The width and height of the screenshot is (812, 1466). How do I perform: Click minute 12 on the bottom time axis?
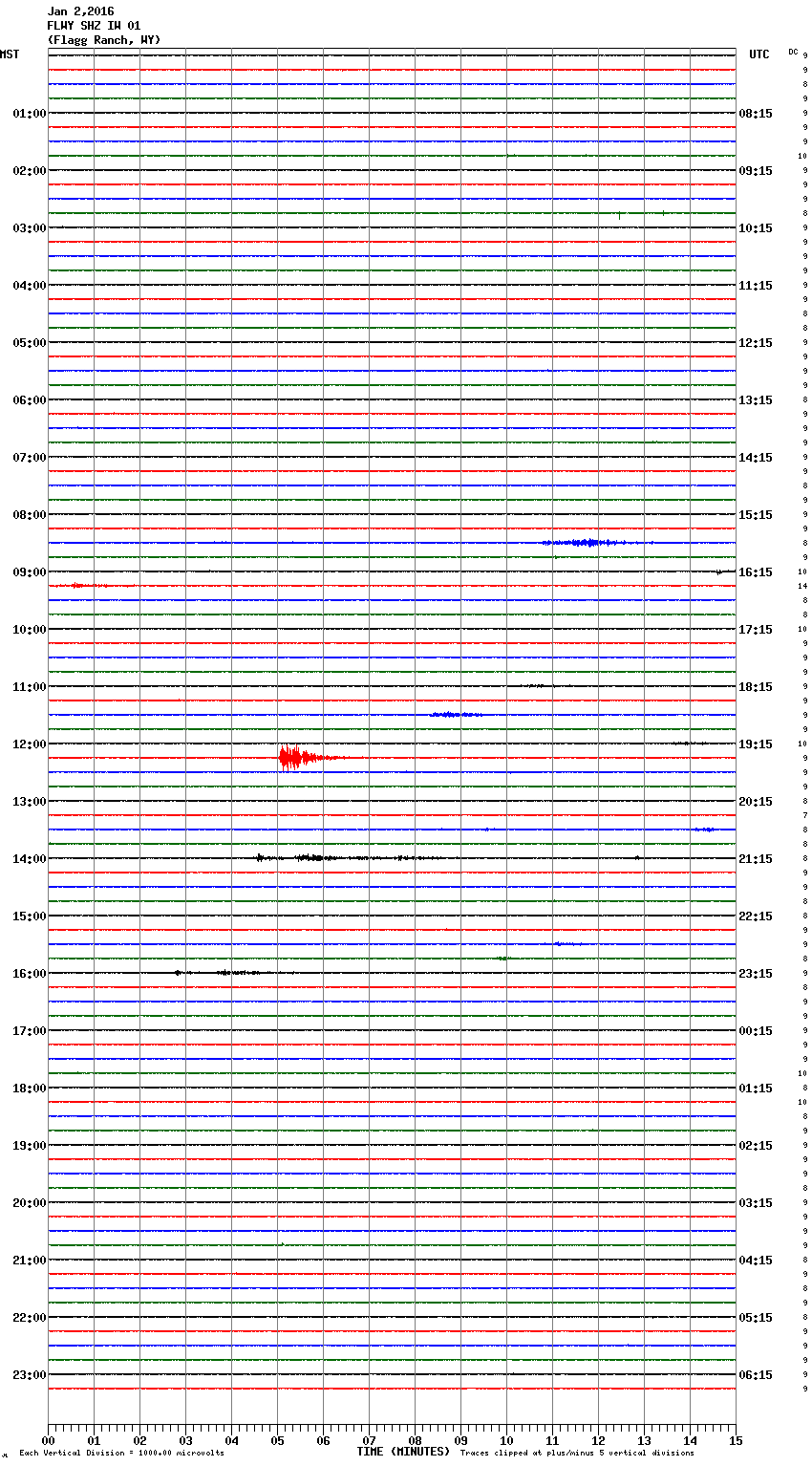tap(598, 1441)
